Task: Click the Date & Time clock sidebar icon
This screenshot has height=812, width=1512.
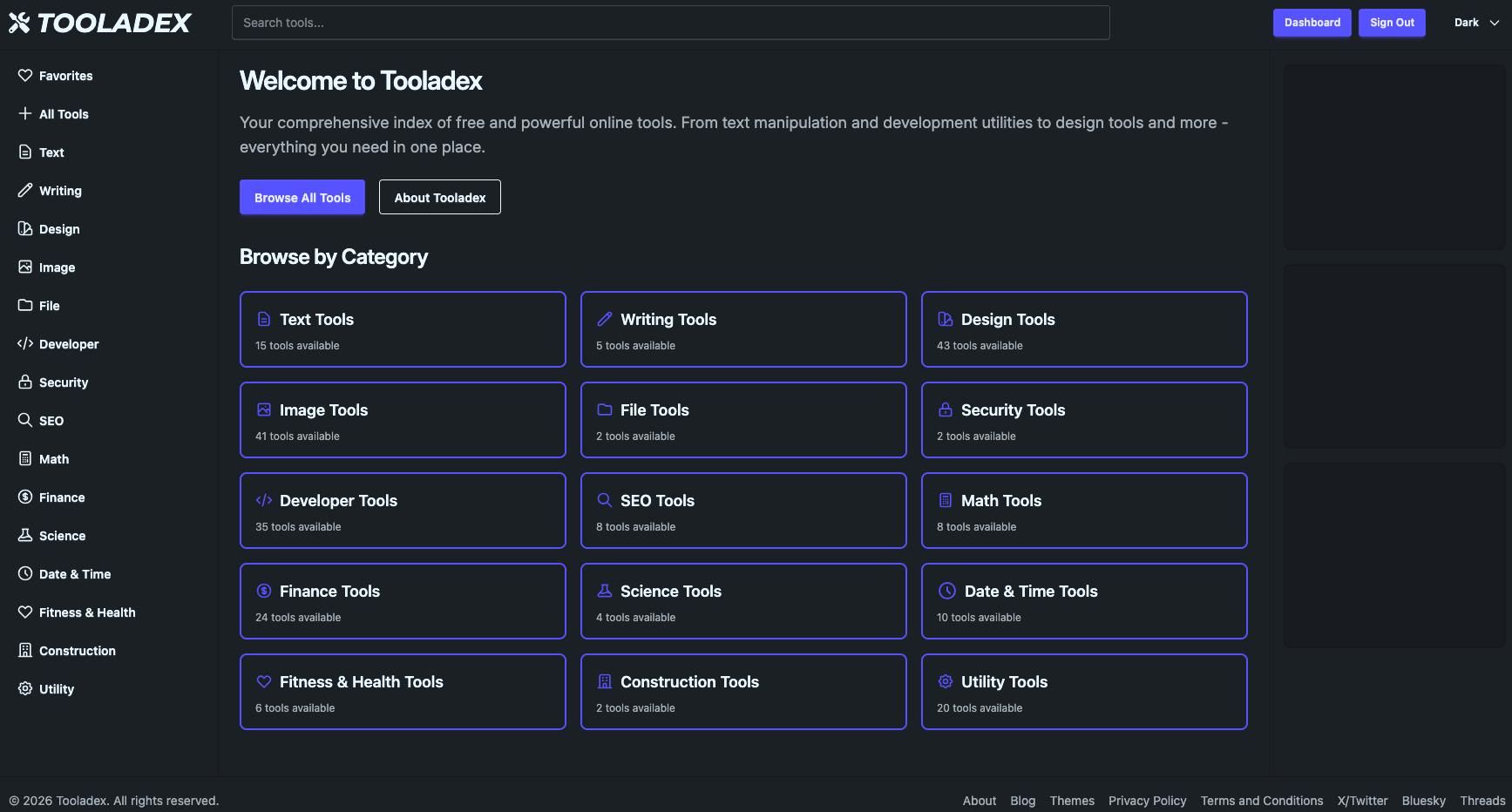Action: (25, 574)
